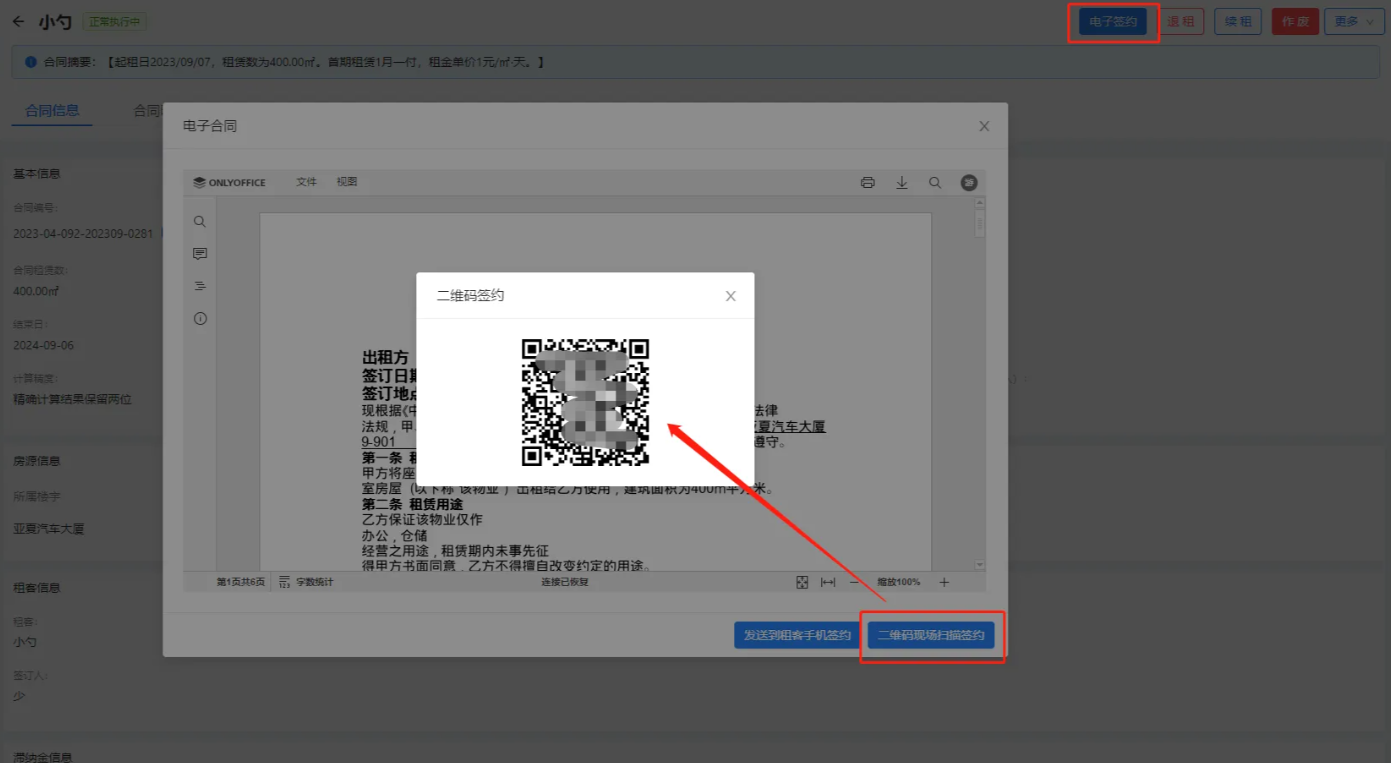1391x763 pixels.
Task: Click the 连接已恢复 status text
Action: 565,582
